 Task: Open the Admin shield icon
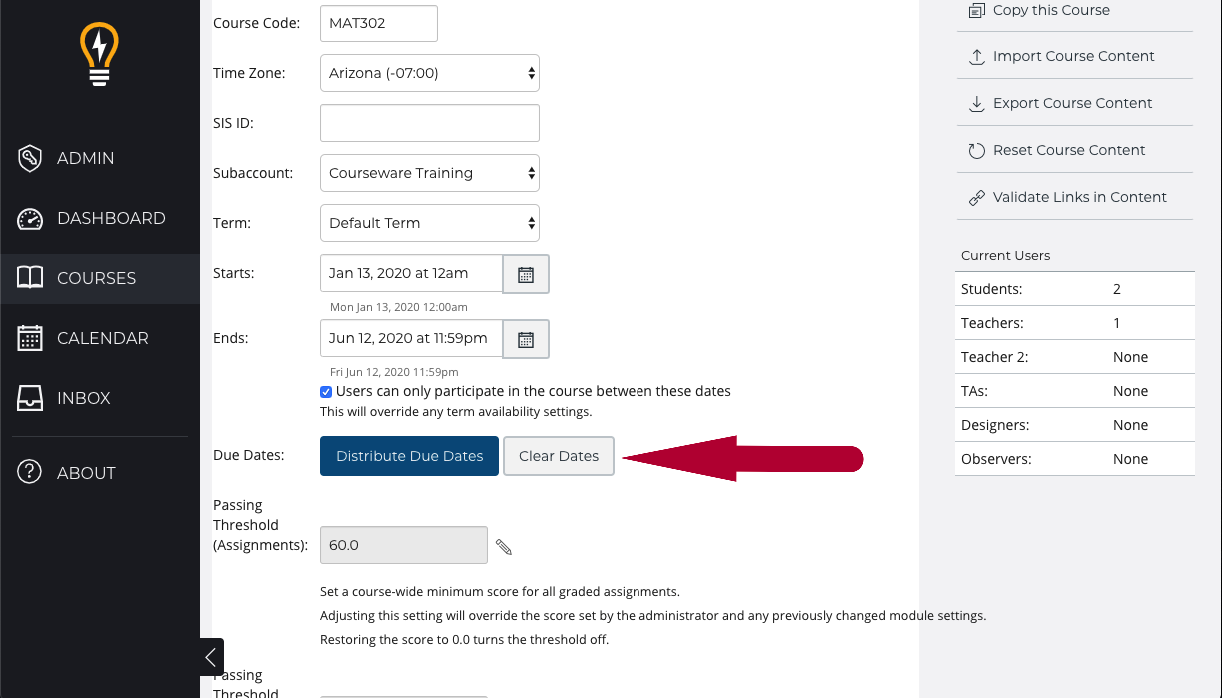[30, 158]
